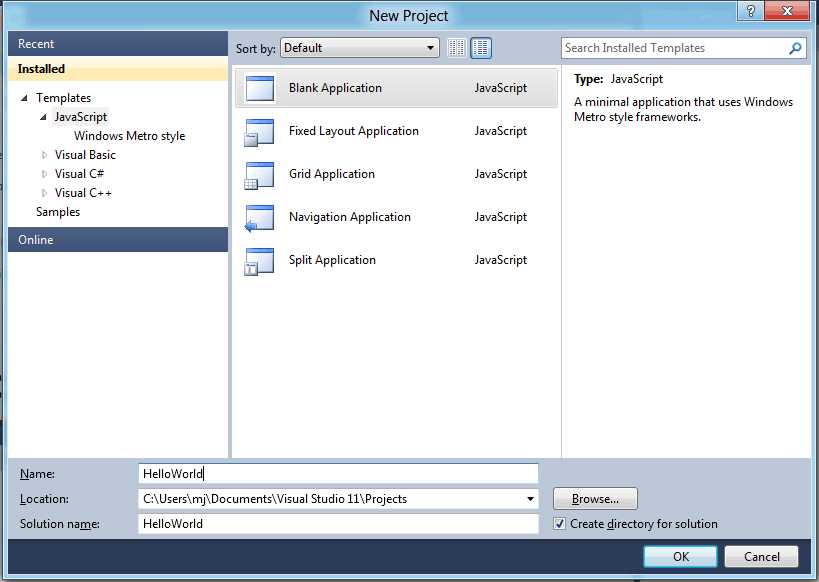This screenshot has width=819, height=582.
Task: Open the Installed section
Action: (118, 68)
